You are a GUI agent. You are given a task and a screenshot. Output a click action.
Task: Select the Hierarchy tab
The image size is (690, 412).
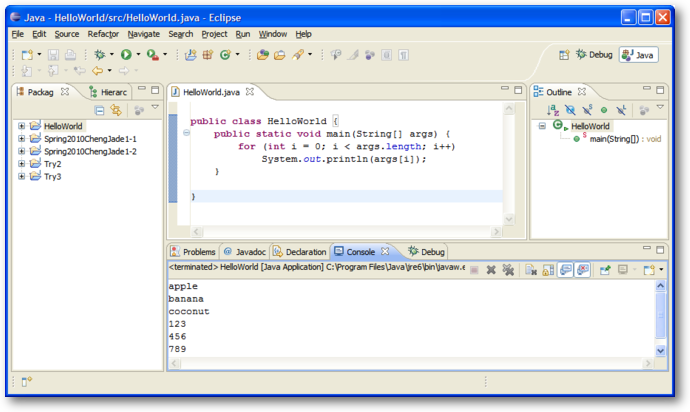pos(108,92)
